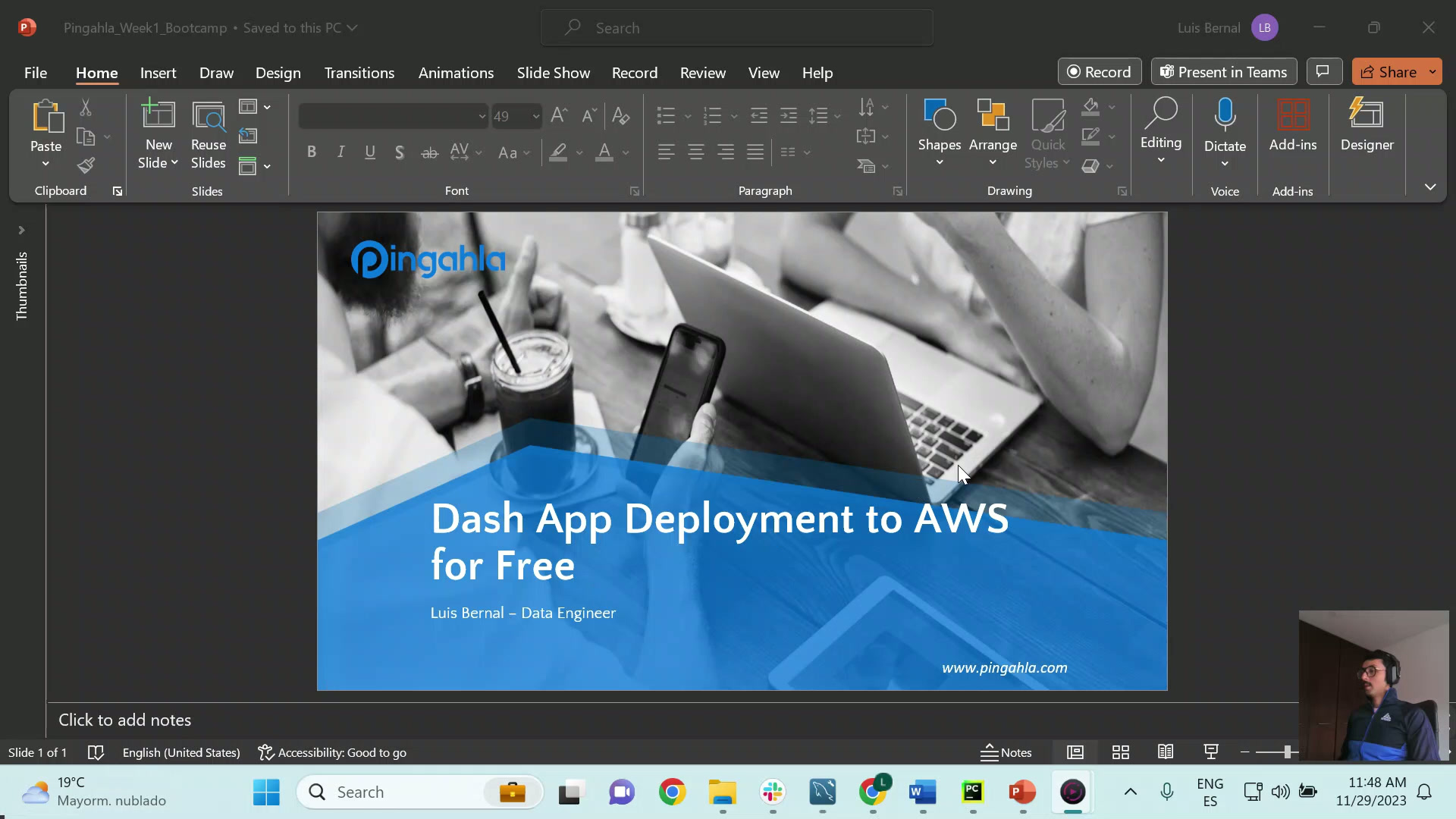Click the Share button

[x=1388, y=72]
